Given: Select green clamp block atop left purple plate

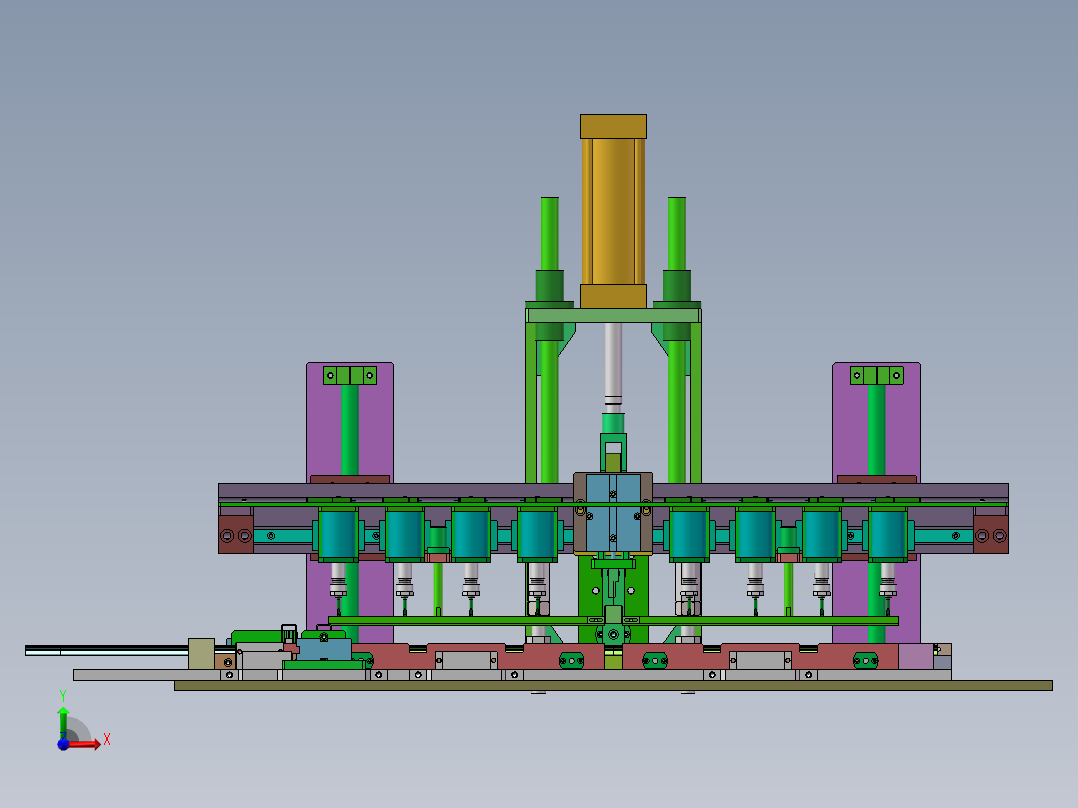Looking at the screenshot, I should coord(350,375).
